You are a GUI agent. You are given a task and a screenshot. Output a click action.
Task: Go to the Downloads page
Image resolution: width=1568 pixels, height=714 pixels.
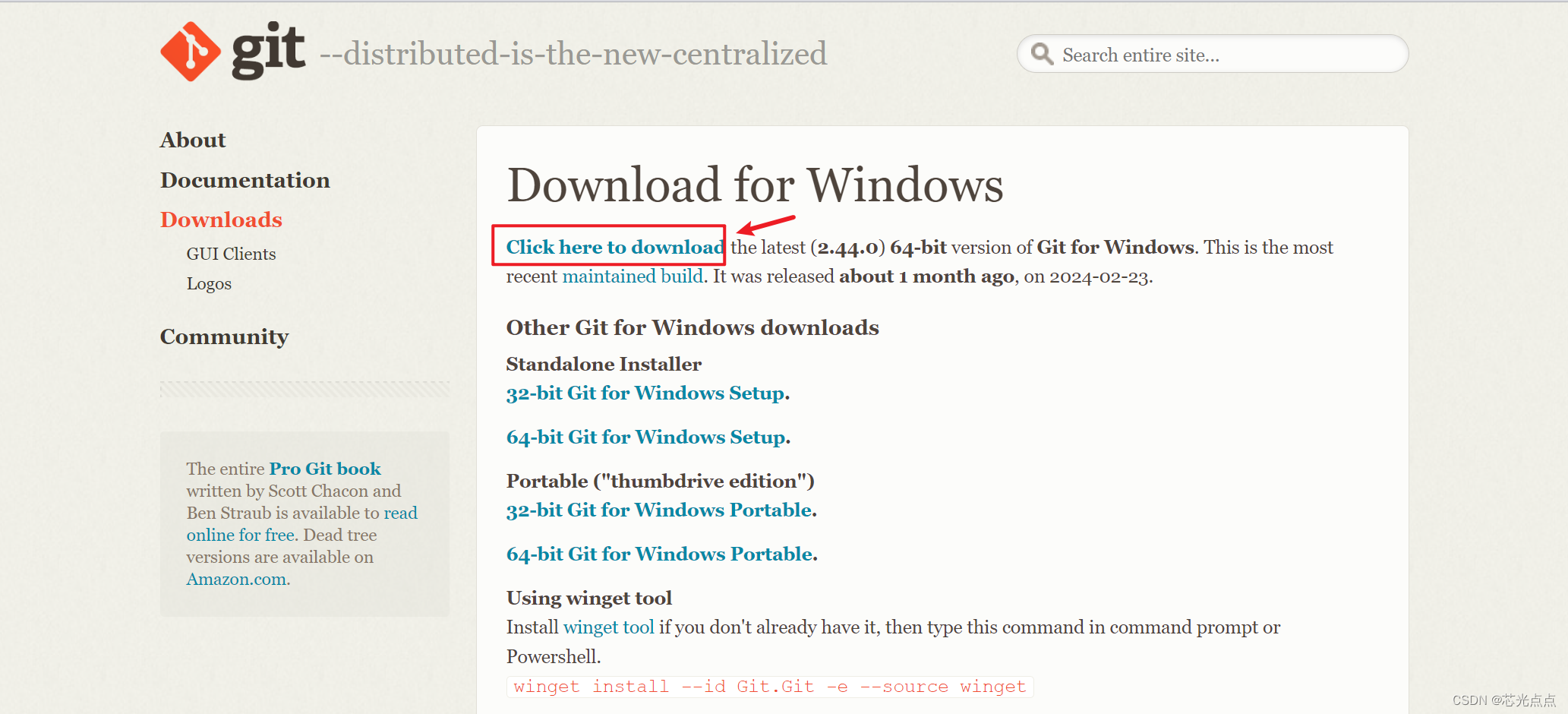click(221, 220)
